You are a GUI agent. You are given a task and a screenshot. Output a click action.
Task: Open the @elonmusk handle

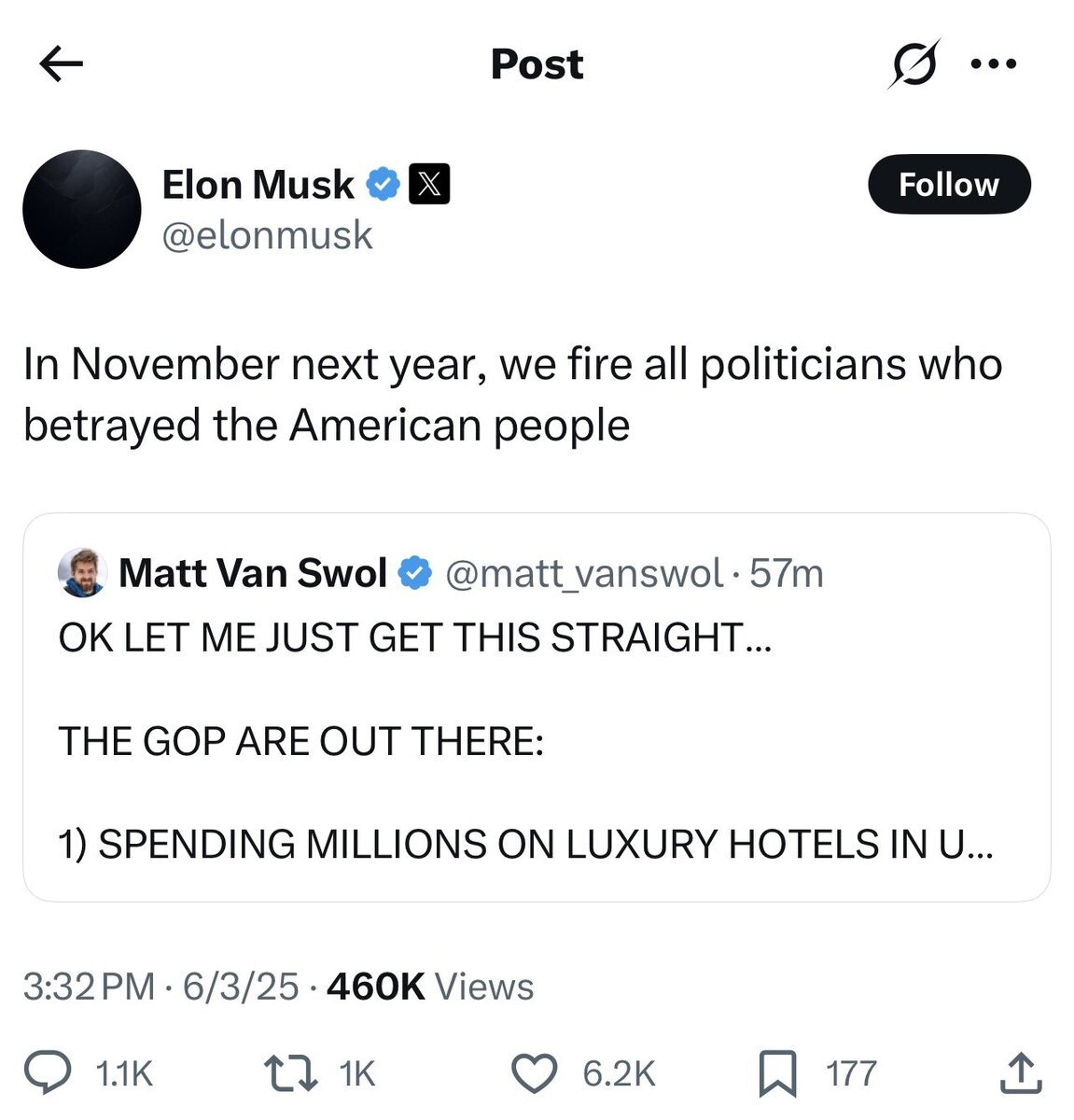(x=267, y=235)
